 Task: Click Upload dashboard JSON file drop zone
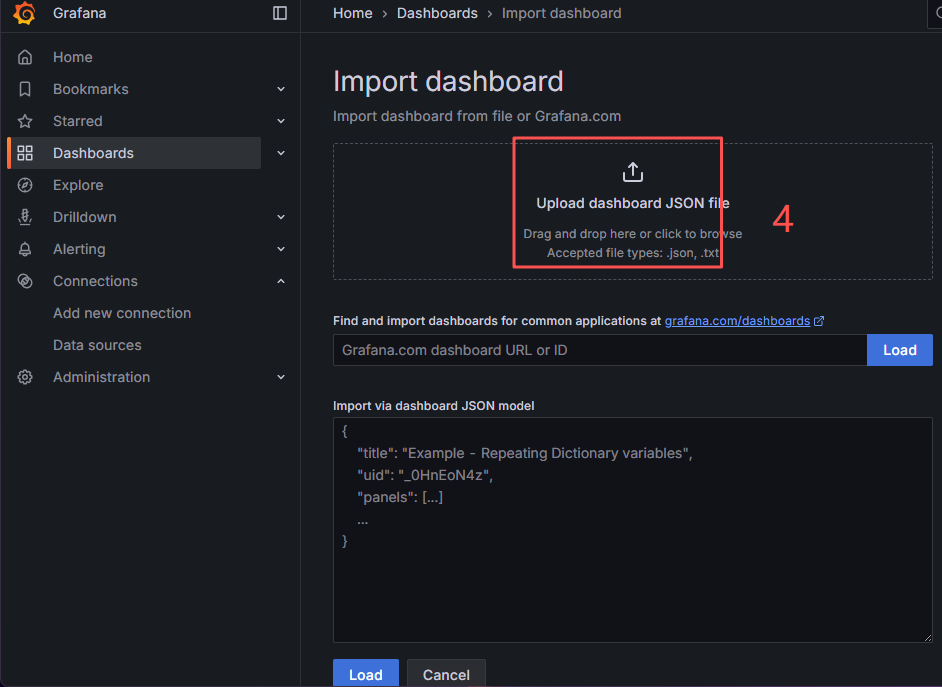[x=633, y=211]
